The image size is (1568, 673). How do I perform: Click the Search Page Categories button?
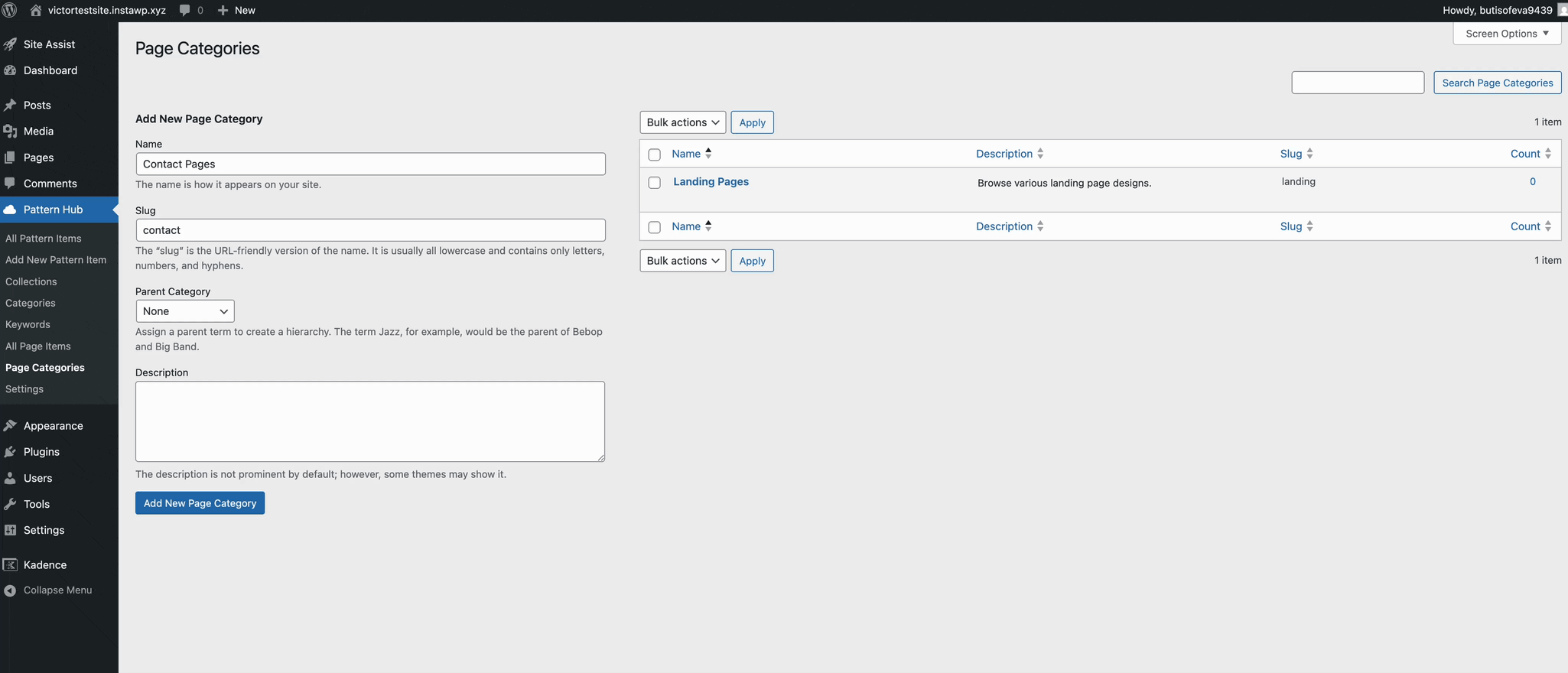coord(1498,83)
